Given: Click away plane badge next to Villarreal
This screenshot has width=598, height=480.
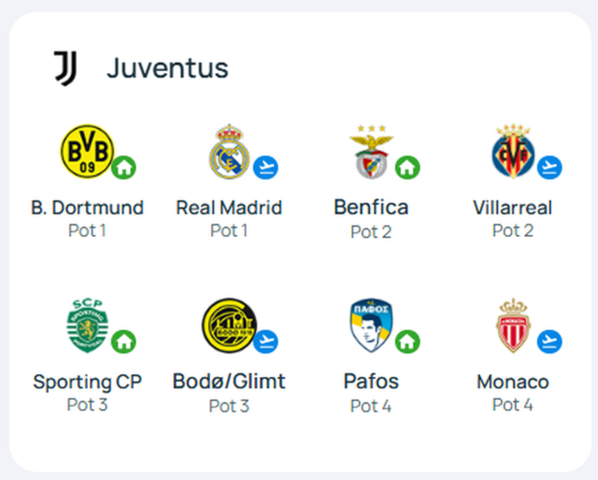Looking at the screenshot, I should click(x=549, y=167).
